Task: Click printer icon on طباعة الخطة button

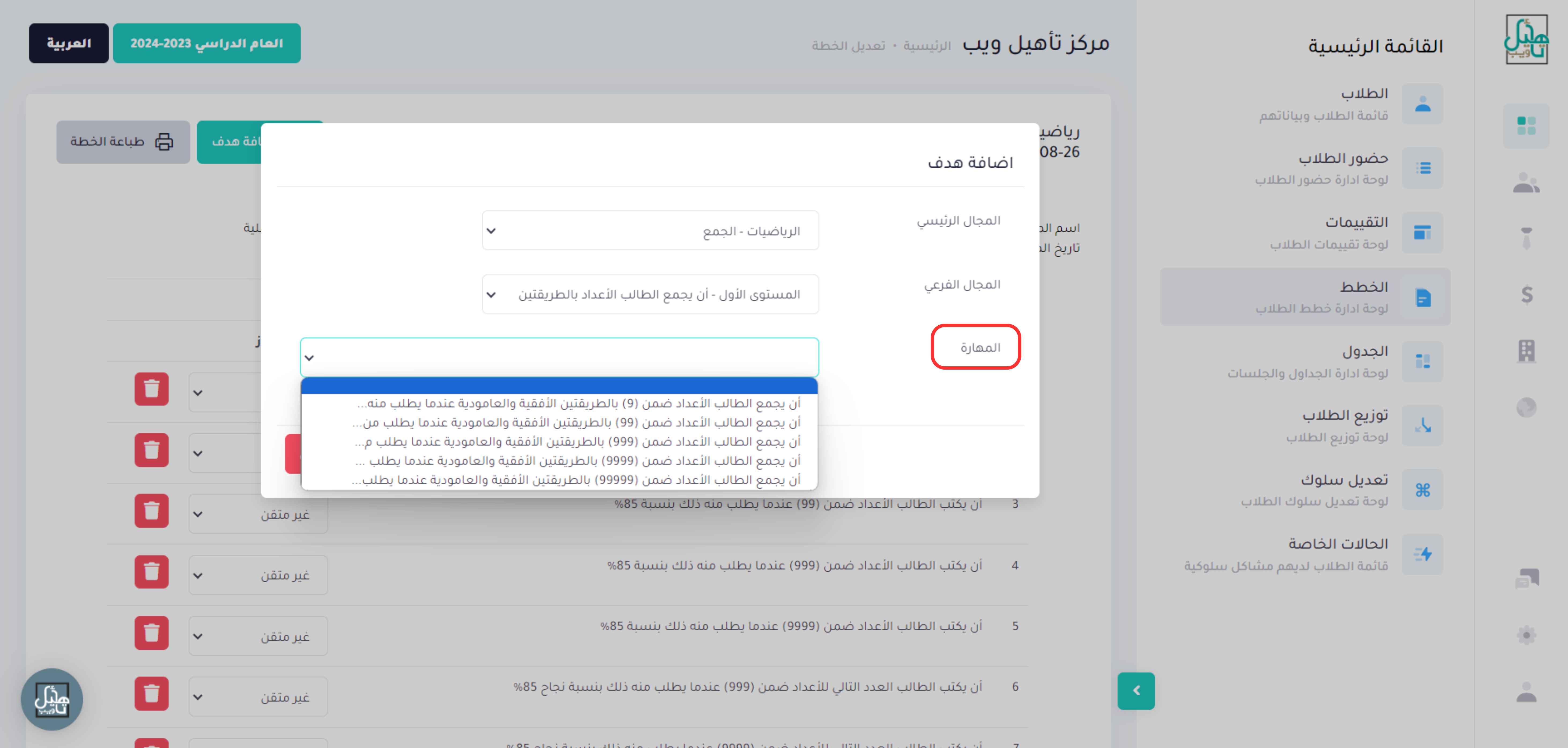Action: (x=164, y=142)
